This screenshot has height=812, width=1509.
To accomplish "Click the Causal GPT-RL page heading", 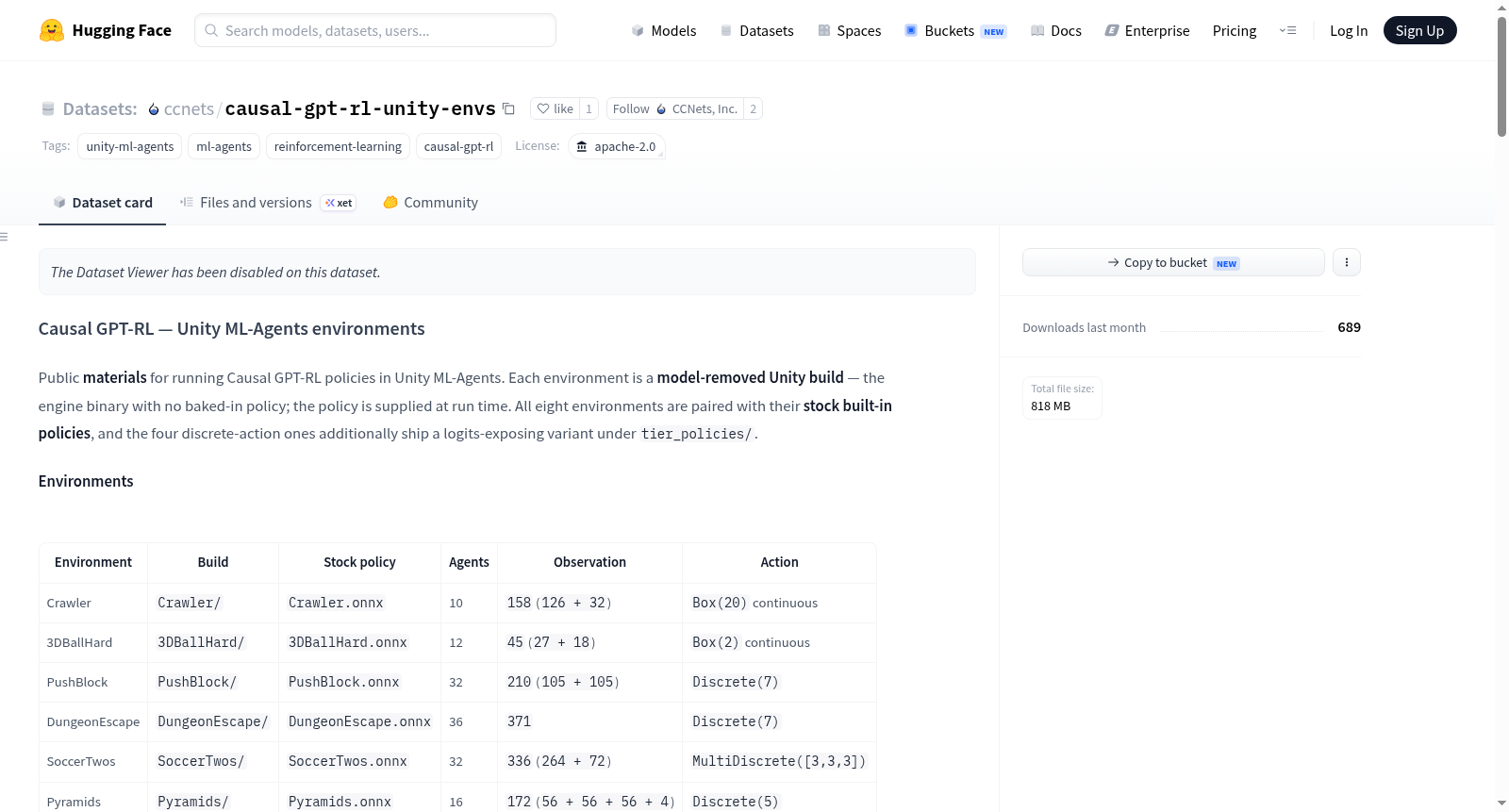I will pos(232,329).
